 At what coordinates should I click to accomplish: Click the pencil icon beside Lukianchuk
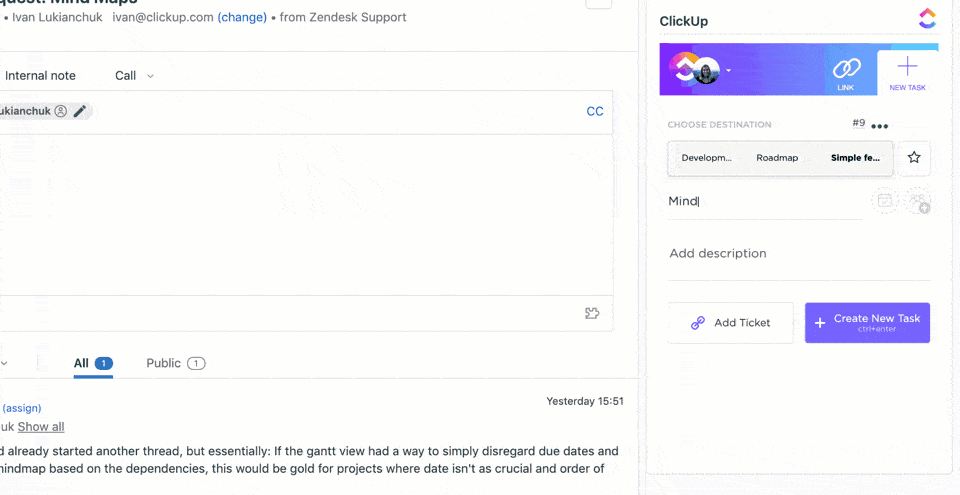[80, 111]
